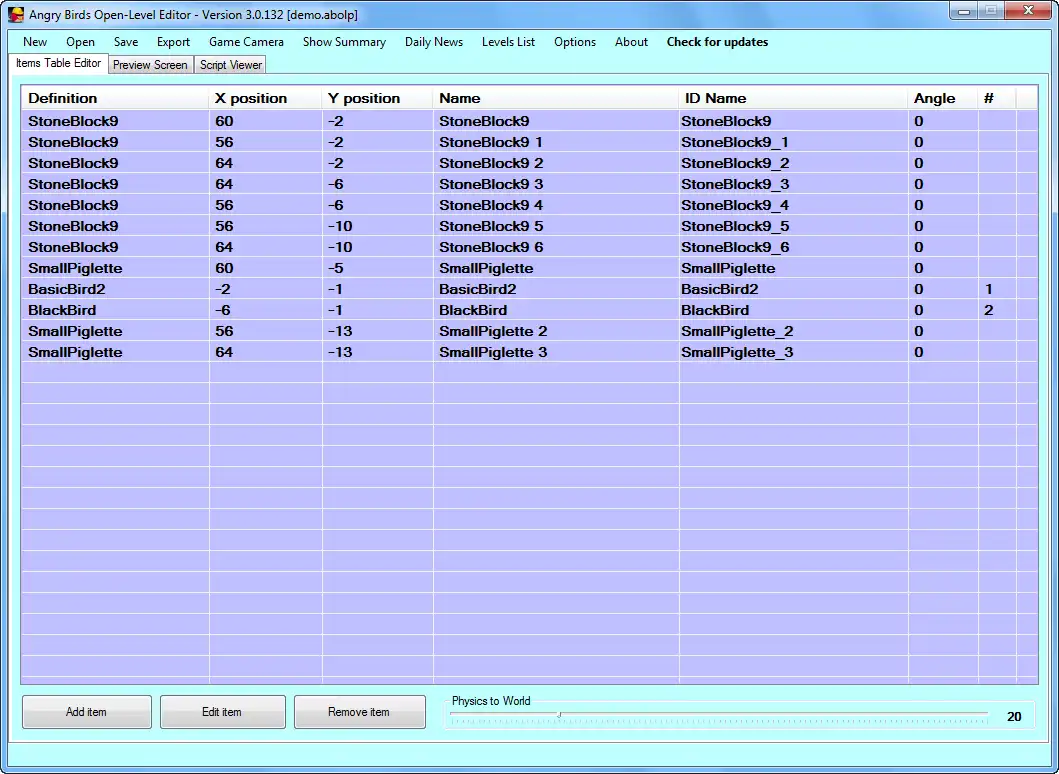Viewport: 1059px width, 774px height.
Task: Minimize the editor window
Action: 964,11
